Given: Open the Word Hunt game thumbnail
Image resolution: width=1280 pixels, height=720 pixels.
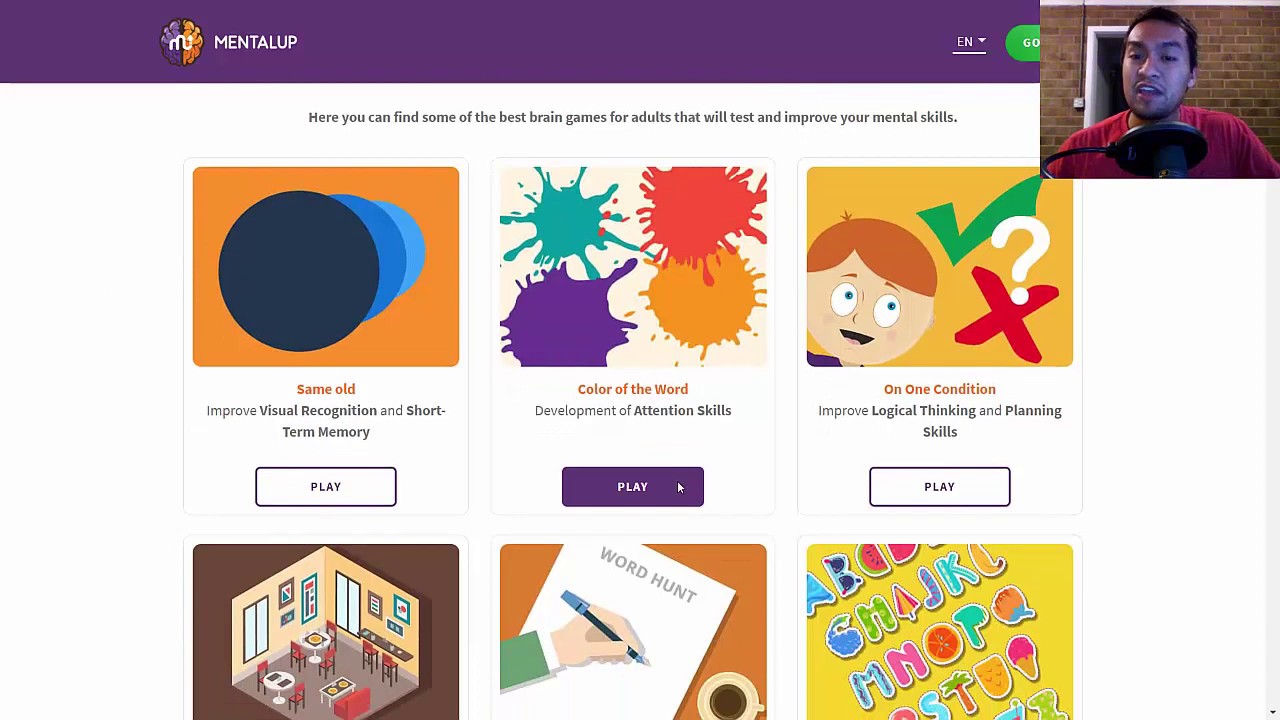Looking at the screenshot, I should click(x=633, y=632).
